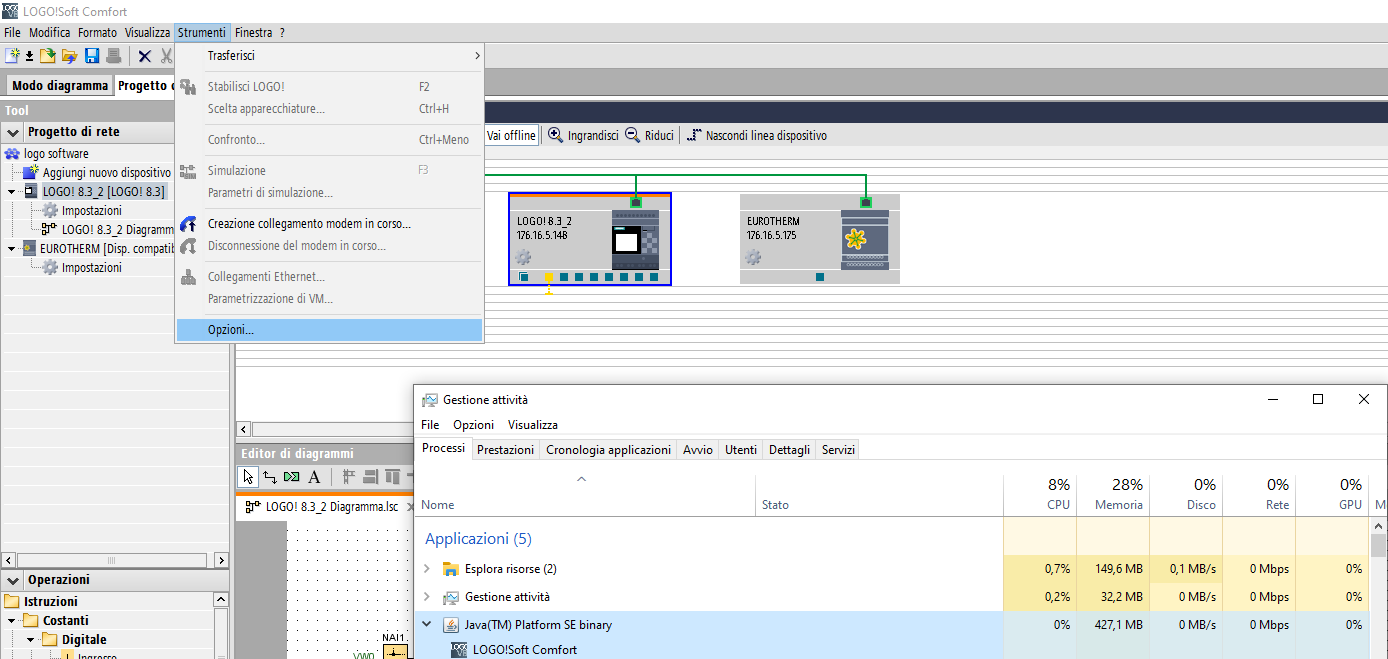The image size is (1388, 659).
Task: Click the Ingrandisci zoom-in magnifier icon
Action: click(556, 135)
